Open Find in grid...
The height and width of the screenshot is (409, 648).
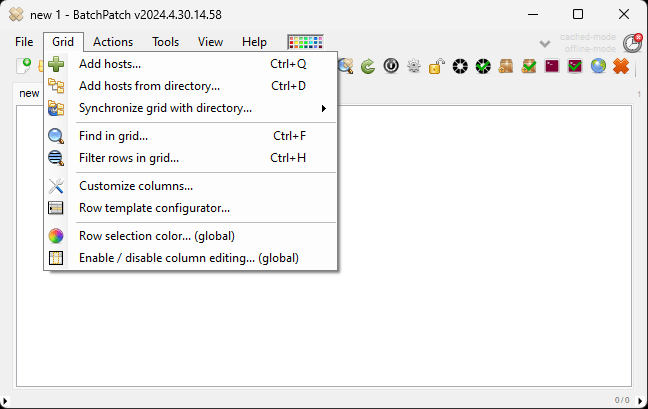(191, 136)
